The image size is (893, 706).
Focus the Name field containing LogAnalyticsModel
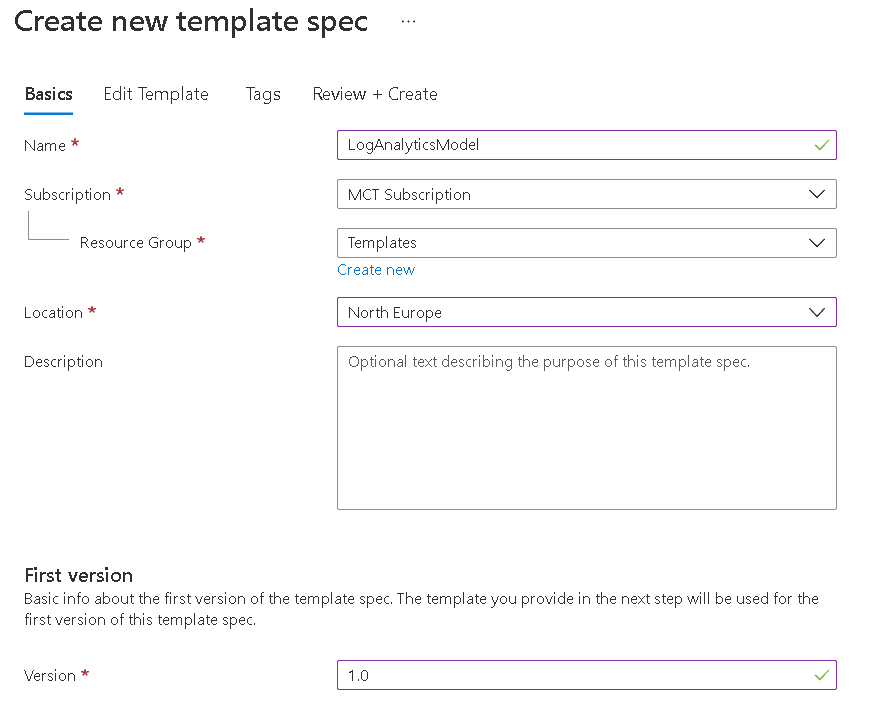[587, 145]
